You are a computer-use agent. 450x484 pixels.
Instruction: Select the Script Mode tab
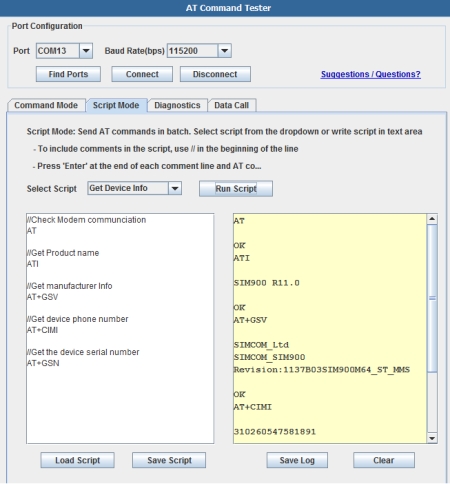tap(116, 105)
